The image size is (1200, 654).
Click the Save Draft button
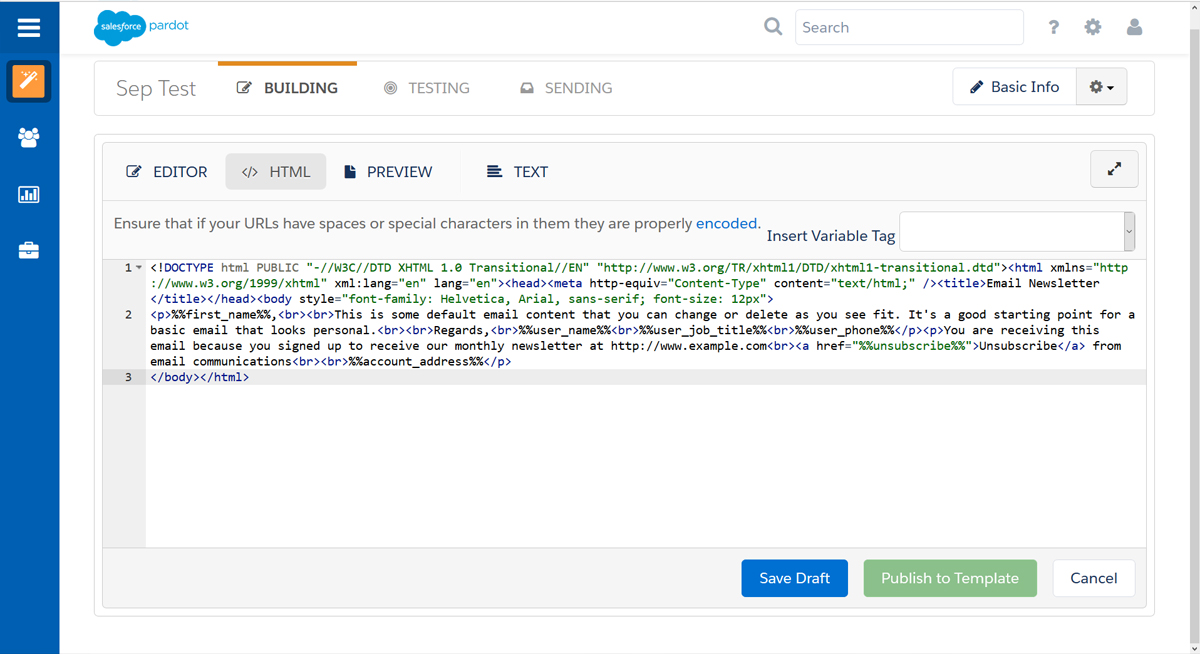[794, 578]
